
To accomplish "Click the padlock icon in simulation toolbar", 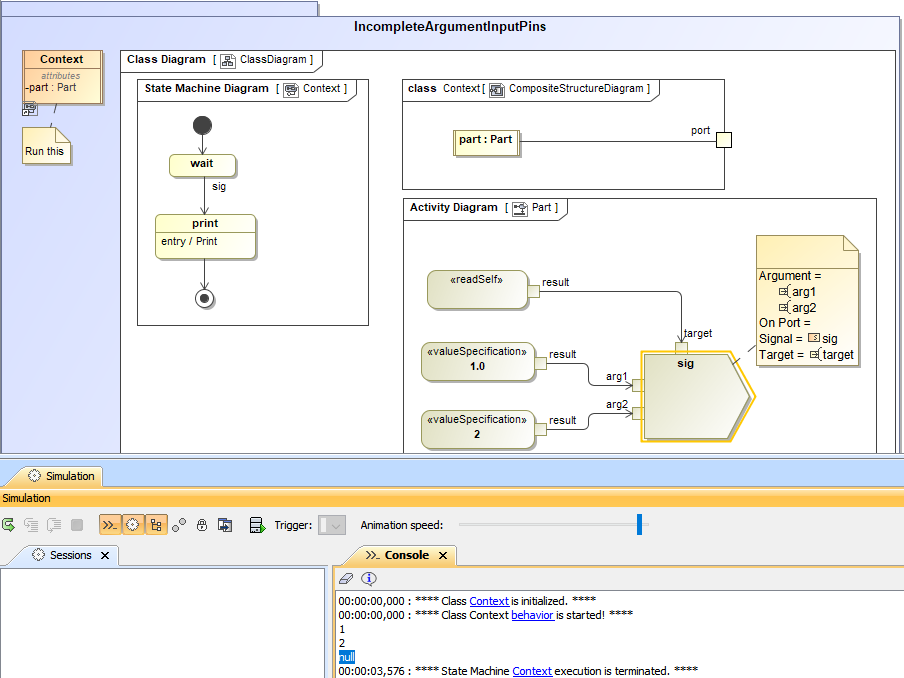I will click(202, 525).
